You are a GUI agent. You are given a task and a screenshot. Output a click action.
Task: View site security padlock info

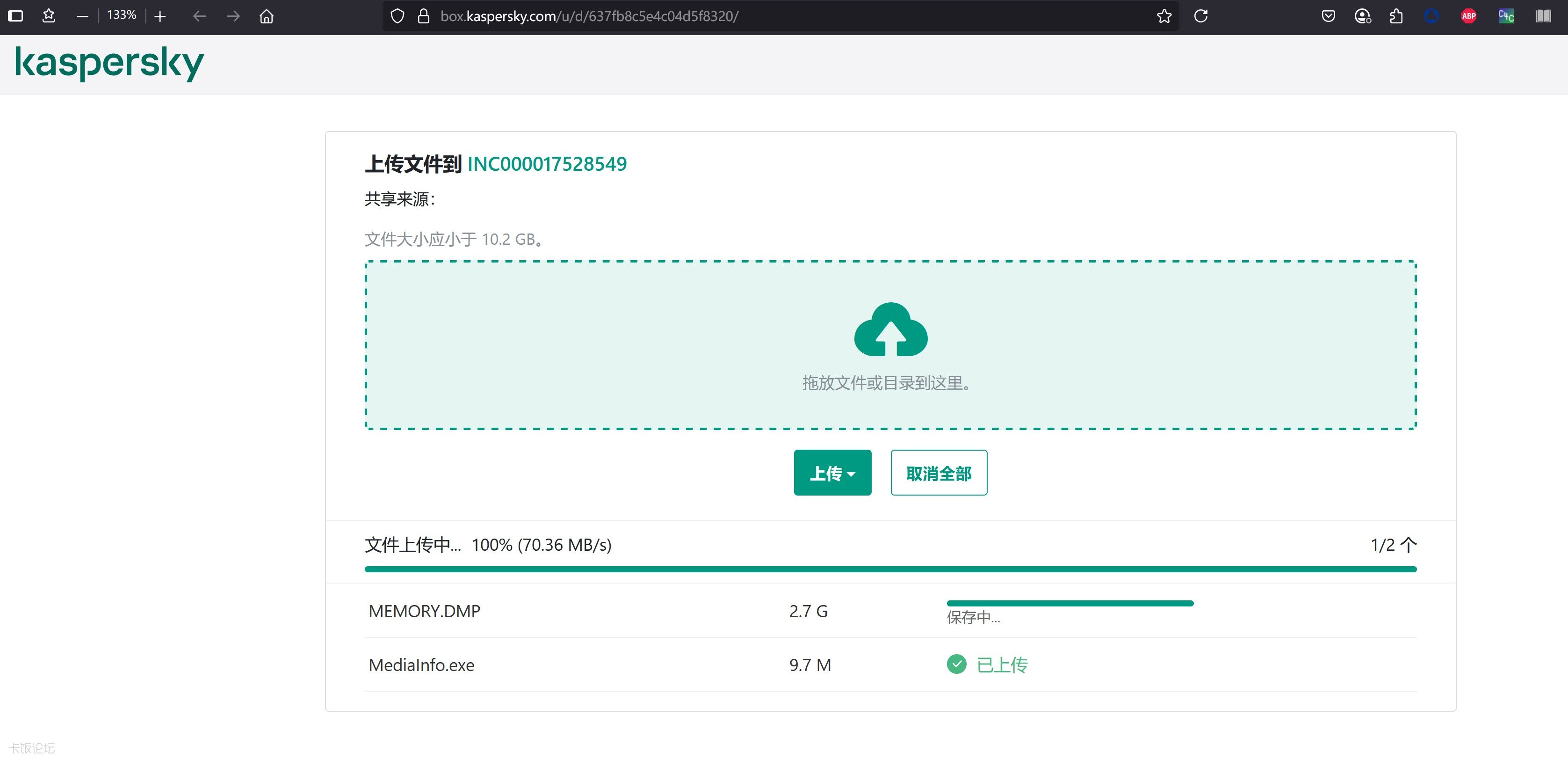(424, 16)
